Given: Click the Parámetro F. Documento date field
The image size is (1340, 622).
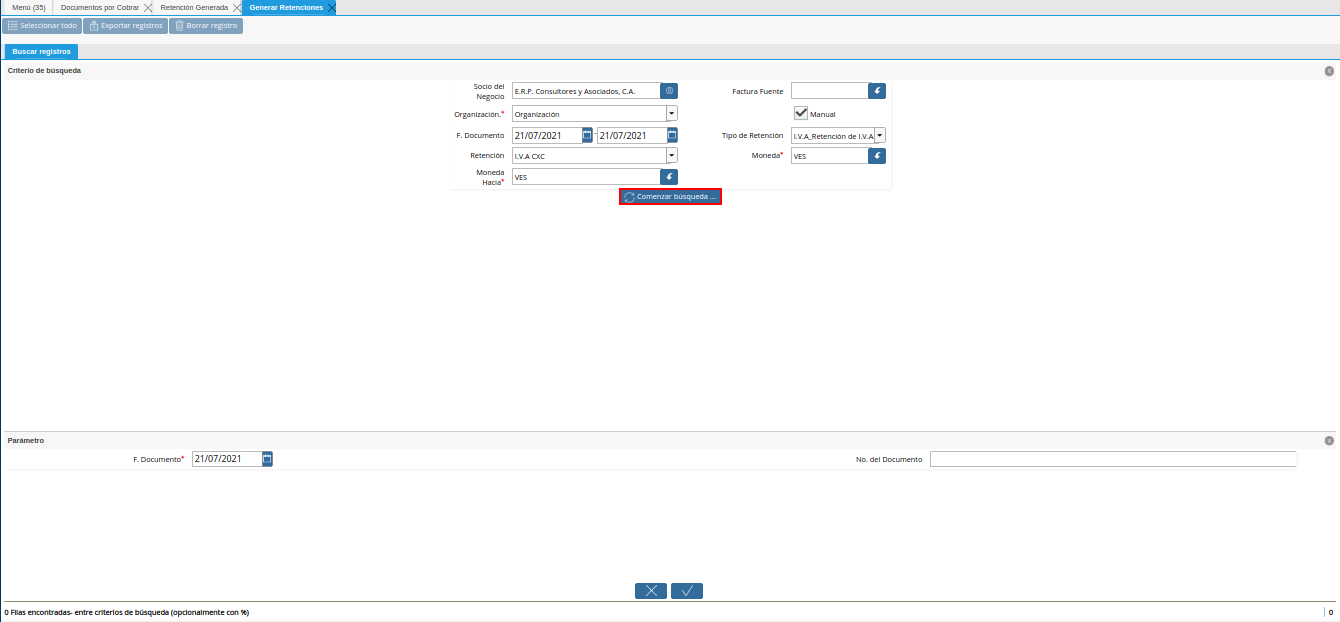Looking at the screenshot, I should [x=227, y=458].
